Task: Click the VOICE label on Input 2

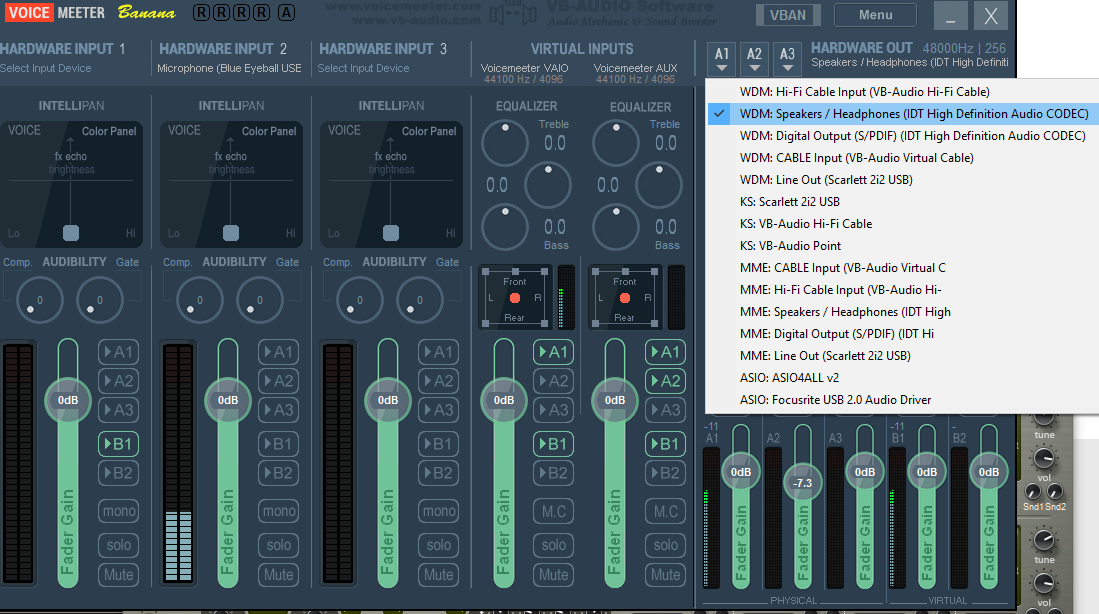Action: [x=184, y=130]
